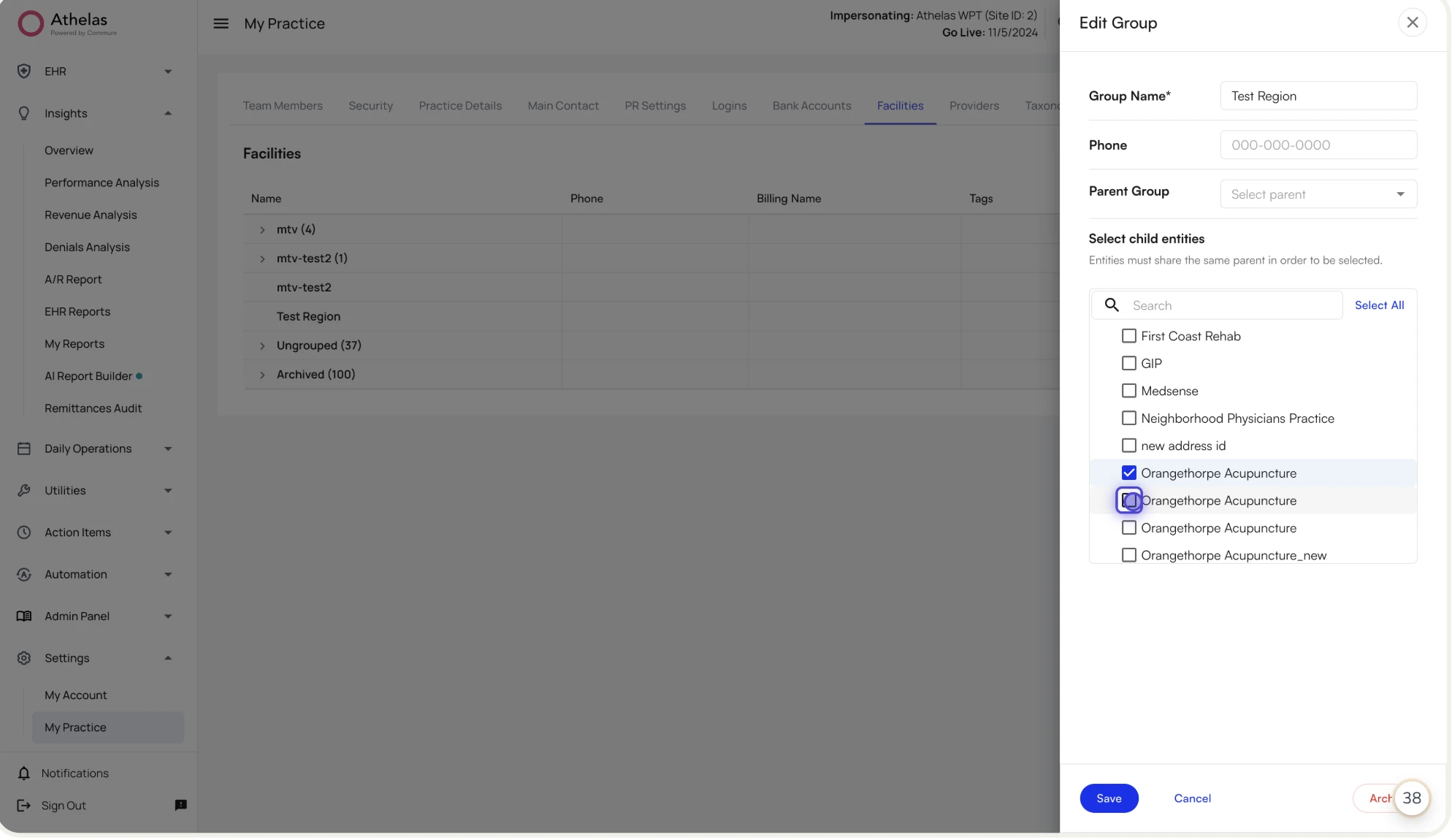Check the First Coast Rehab checkbox
Image resolution: width=1452 pixels, height=840 pixels.
coord(1129,336)
